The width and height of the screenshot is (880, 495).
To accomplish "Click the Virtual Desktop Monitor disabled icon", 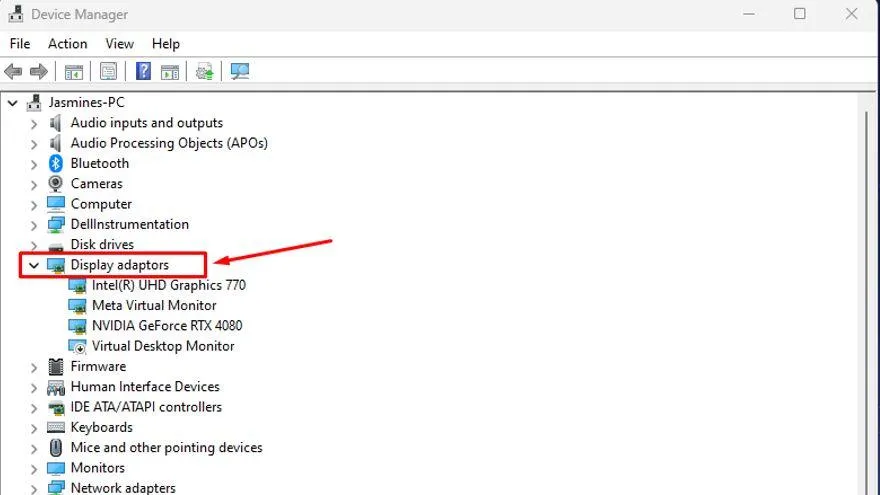I will point(77,346).
